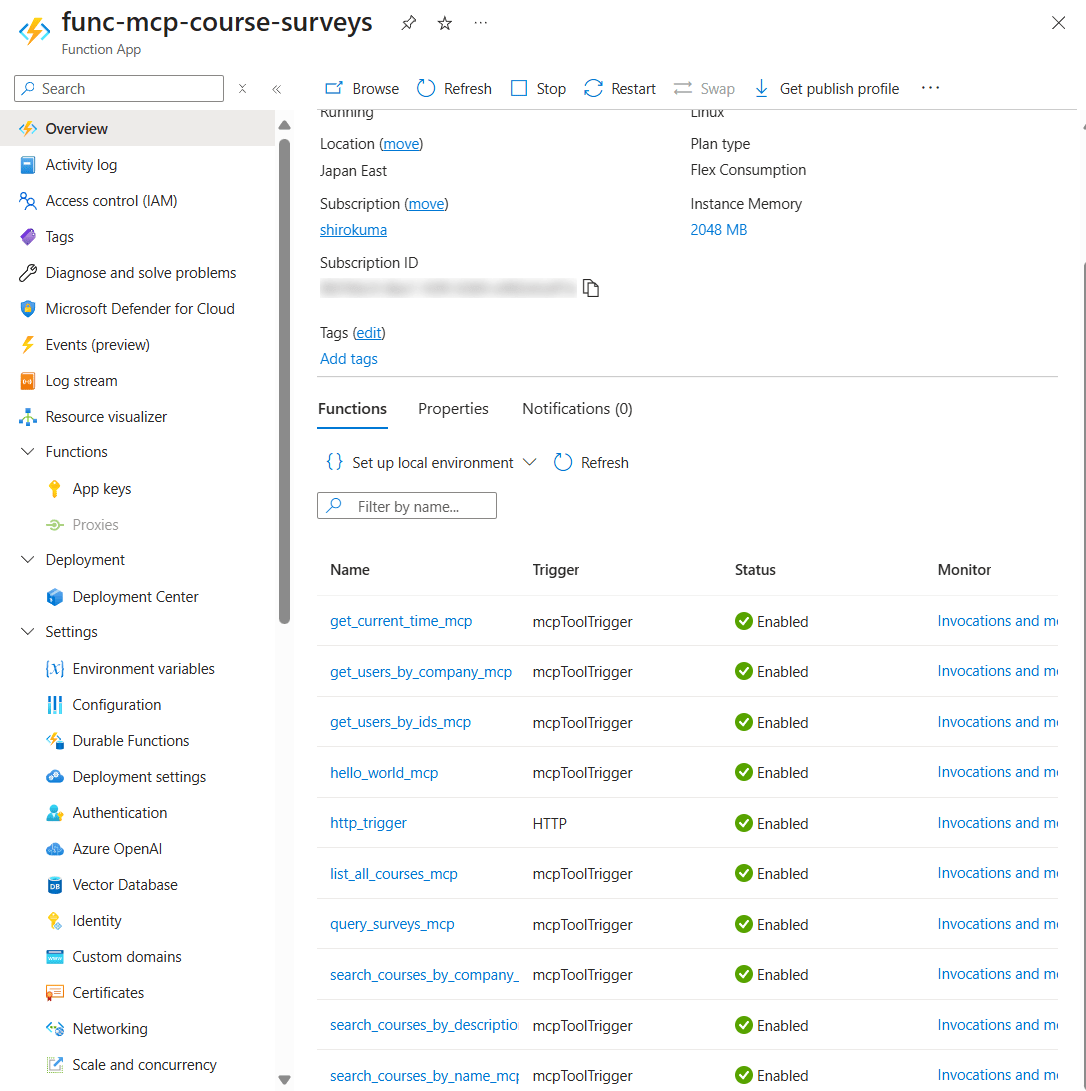Switch to the Properties tab

[453, 409]
